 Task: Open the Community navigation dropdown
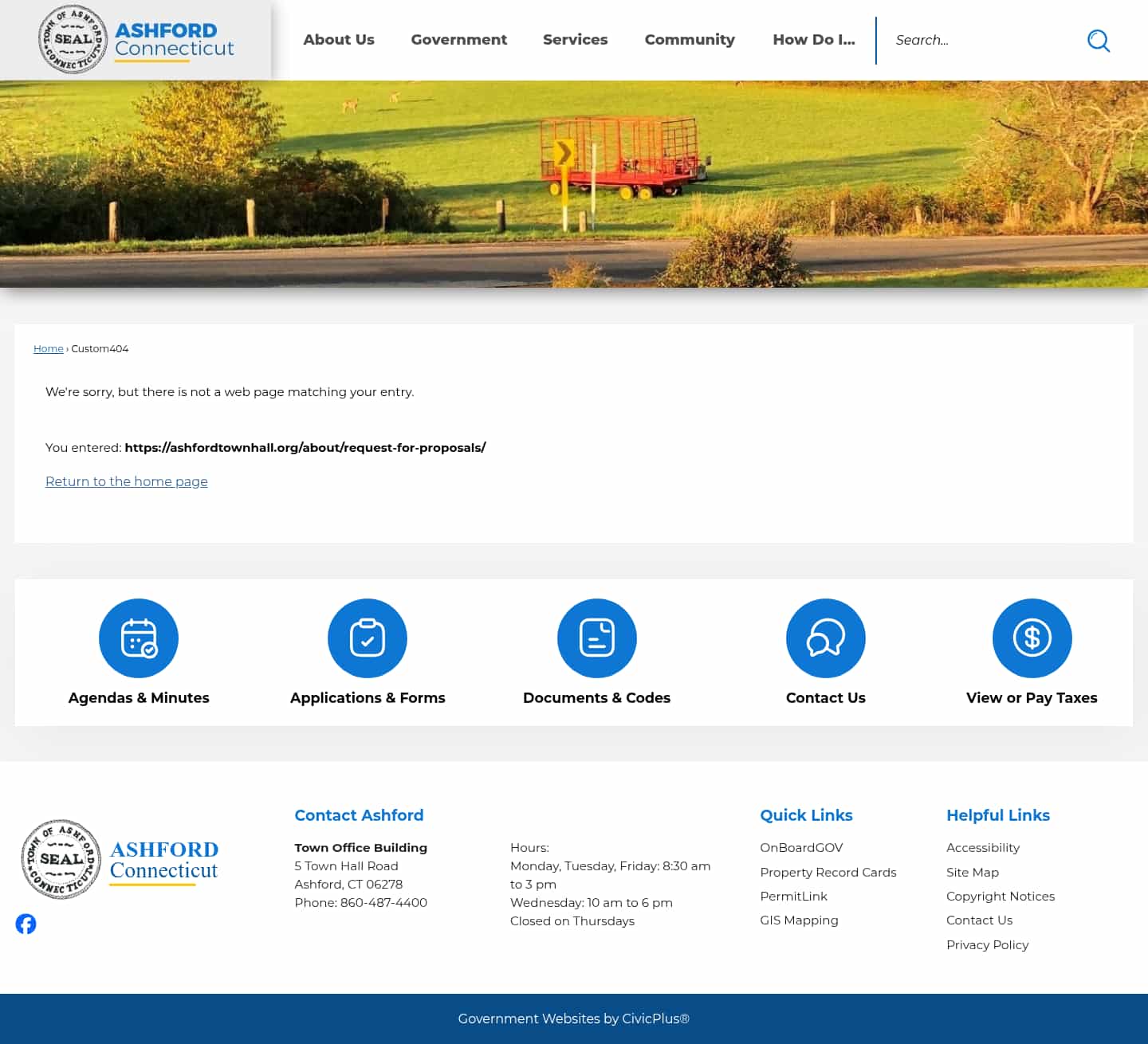[690, 39]
